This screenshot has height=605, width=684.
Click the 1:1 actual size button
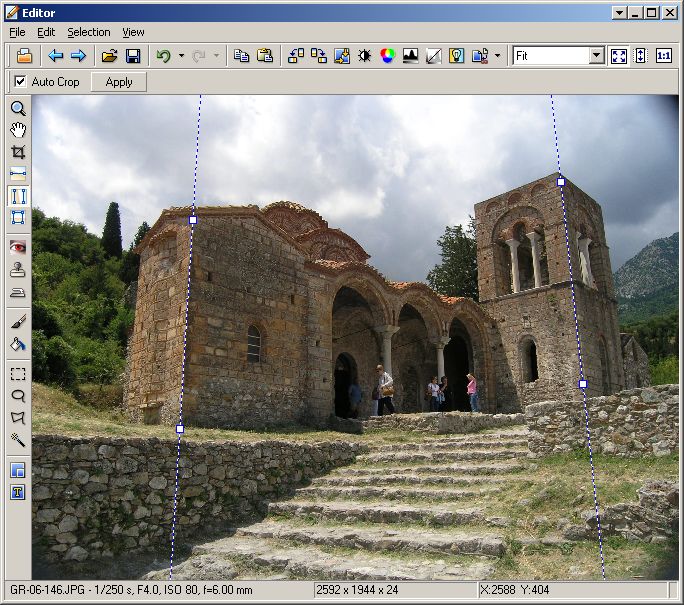(x=664, y=56)
